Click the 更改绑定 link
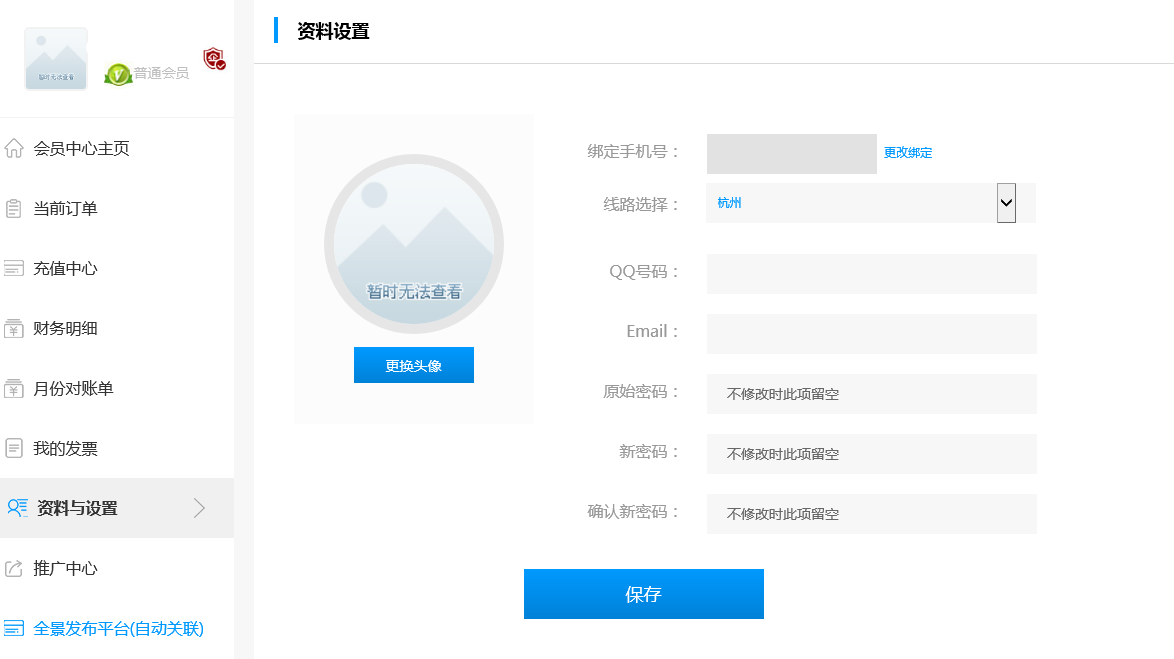The width and height of the screenshot is (1174, 659). click(908, 153)
